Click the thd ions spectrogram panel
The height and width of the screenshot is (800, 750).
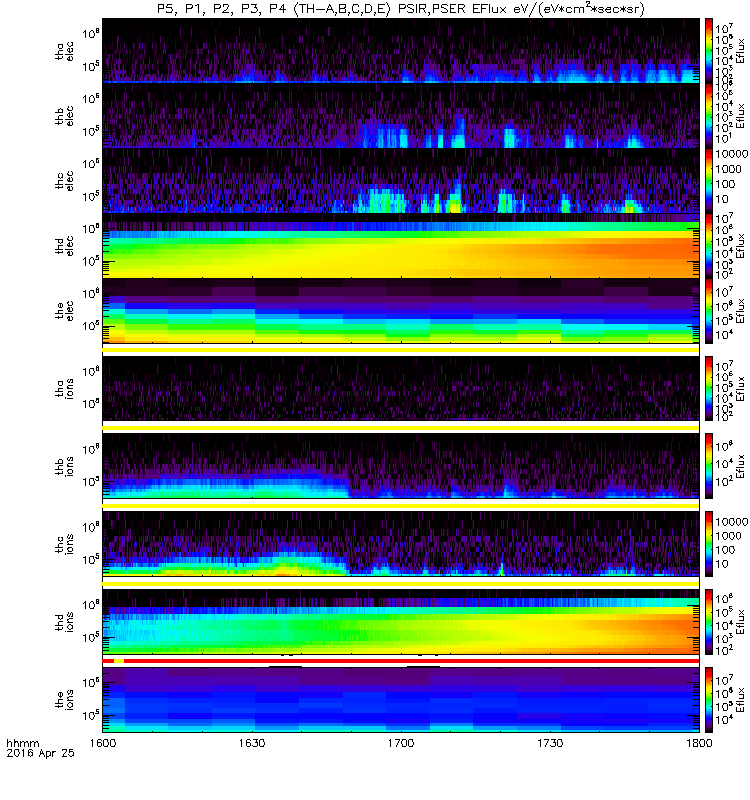click(401, 622)
